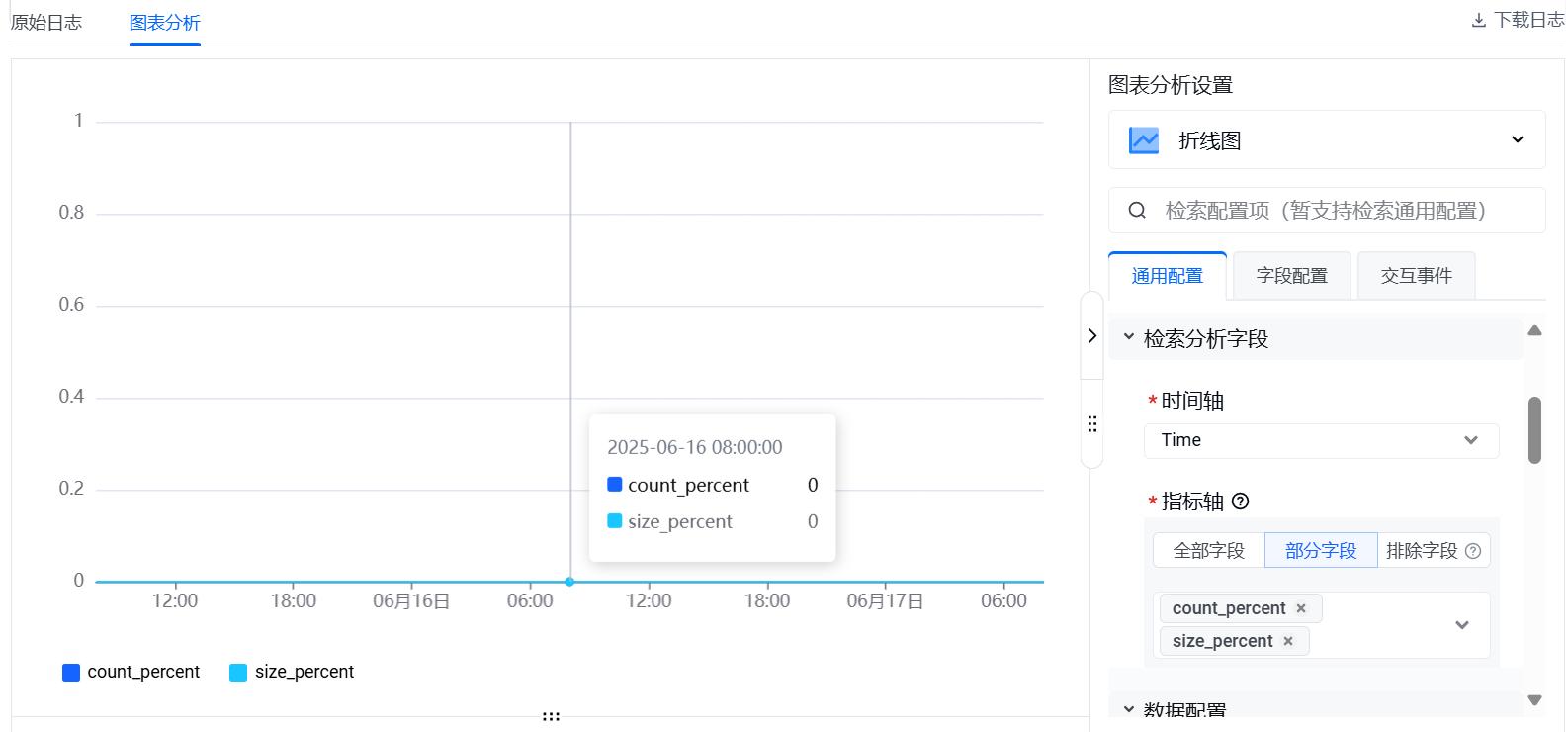Click the help icon beside 指标轴
Screen dimensions: 1568x732
pos(1241,502)
